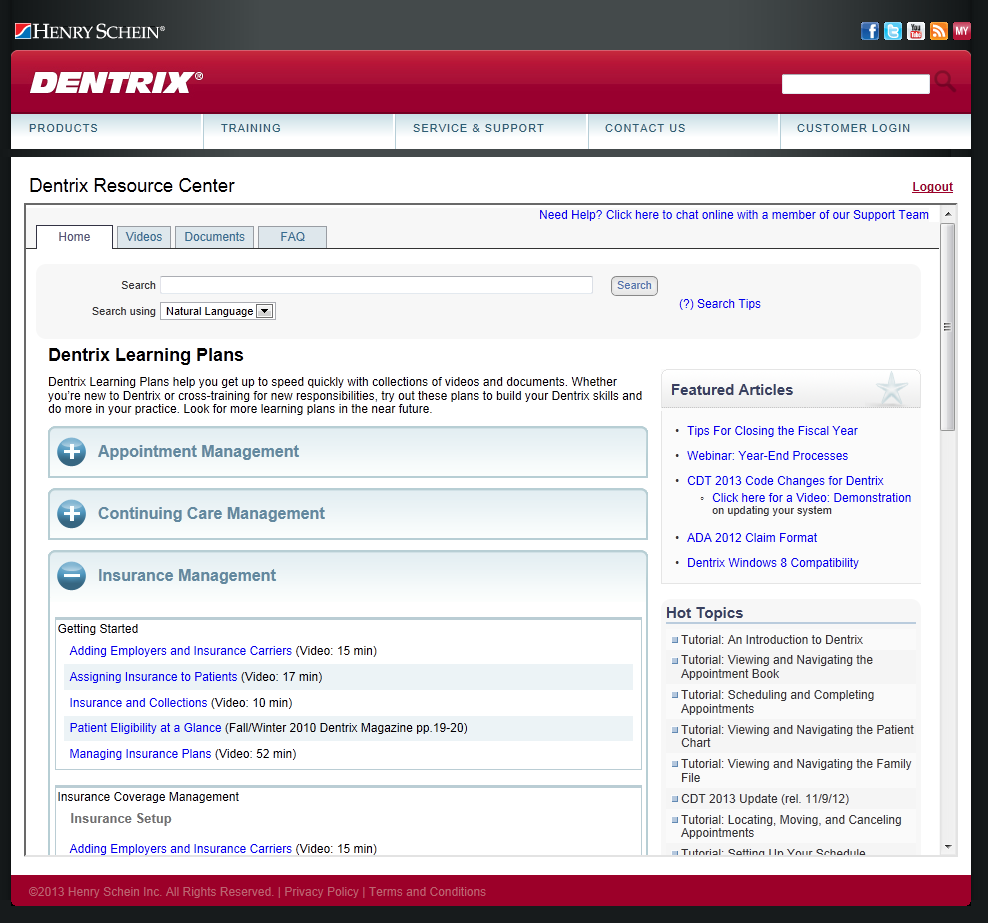Open the Terms and Conditions footer link
This screenshot has height=923, width=988.
(427, 891)
